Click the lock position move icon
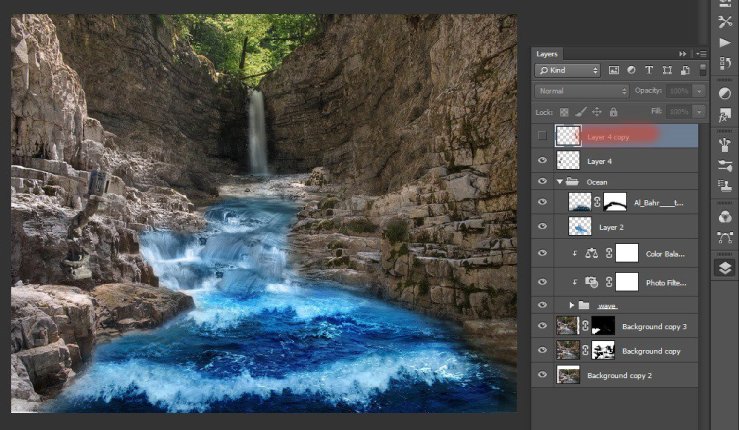Viewport: 739px width, 430px height. pyautogui.click(x=597, y=111)
